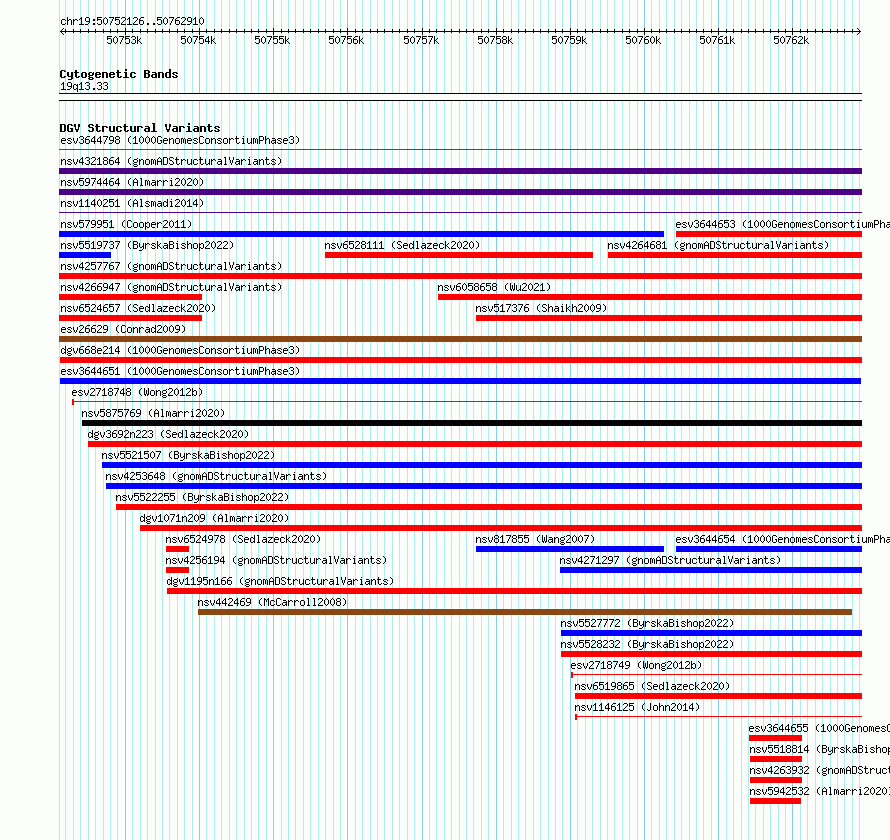890x840 pixels.
Task: Select esv2718748 Wong2012b label
Action: coord(137,392)
